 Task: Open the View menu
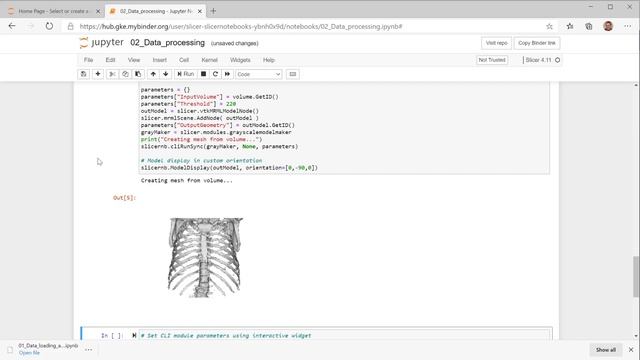(134, 60)
